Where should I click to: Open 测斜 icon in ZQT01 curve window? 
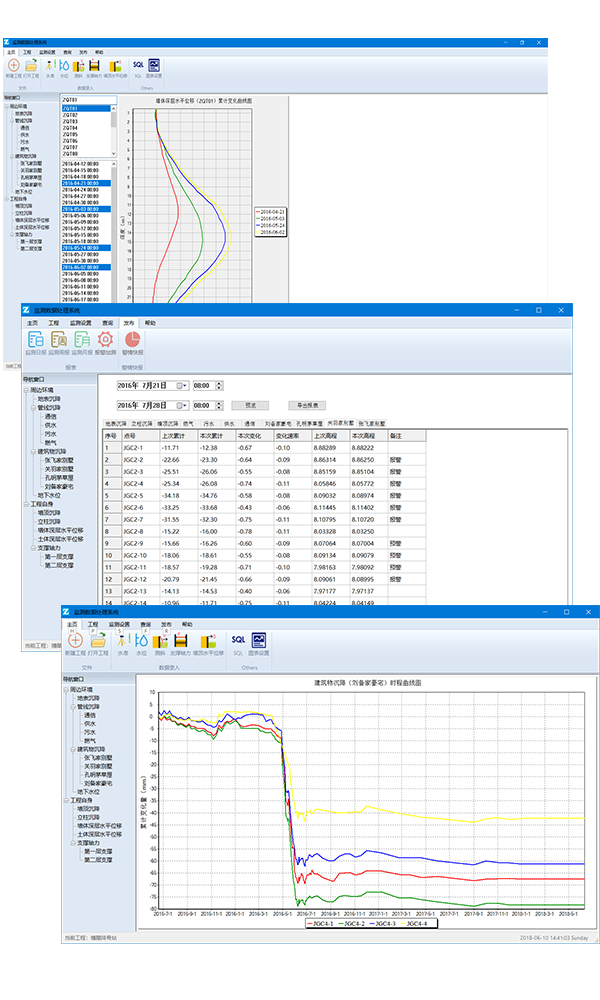pyautogui.click(x=78, y=66)
